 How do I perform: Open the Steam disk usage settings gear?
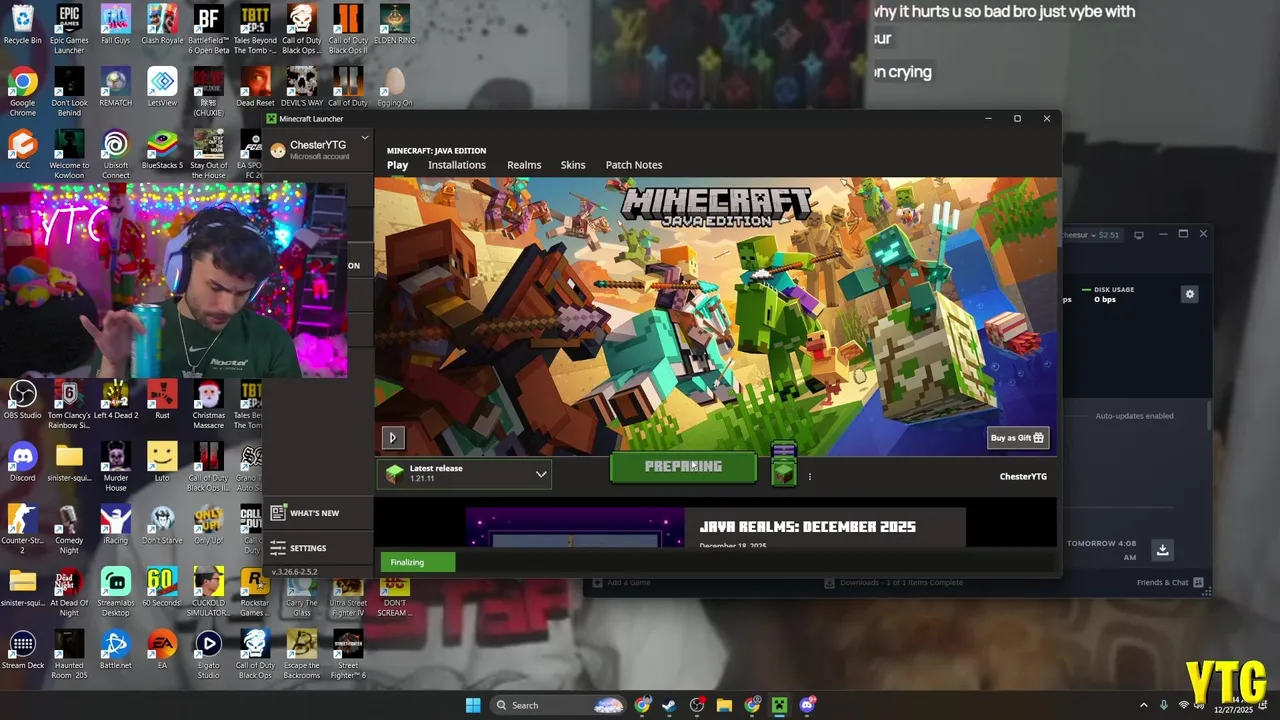click(x=1189, y=294)
